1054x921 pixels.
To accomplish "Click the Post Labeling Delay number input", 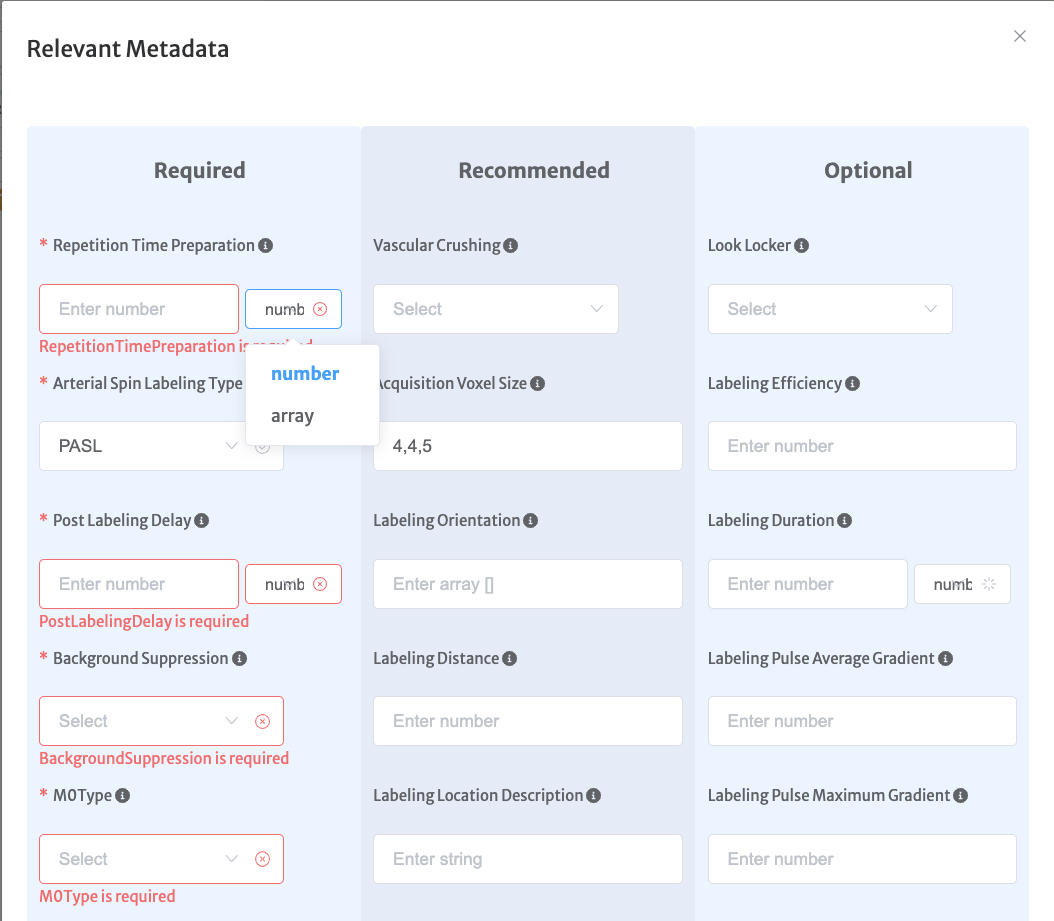I will (x=139, y=584).
